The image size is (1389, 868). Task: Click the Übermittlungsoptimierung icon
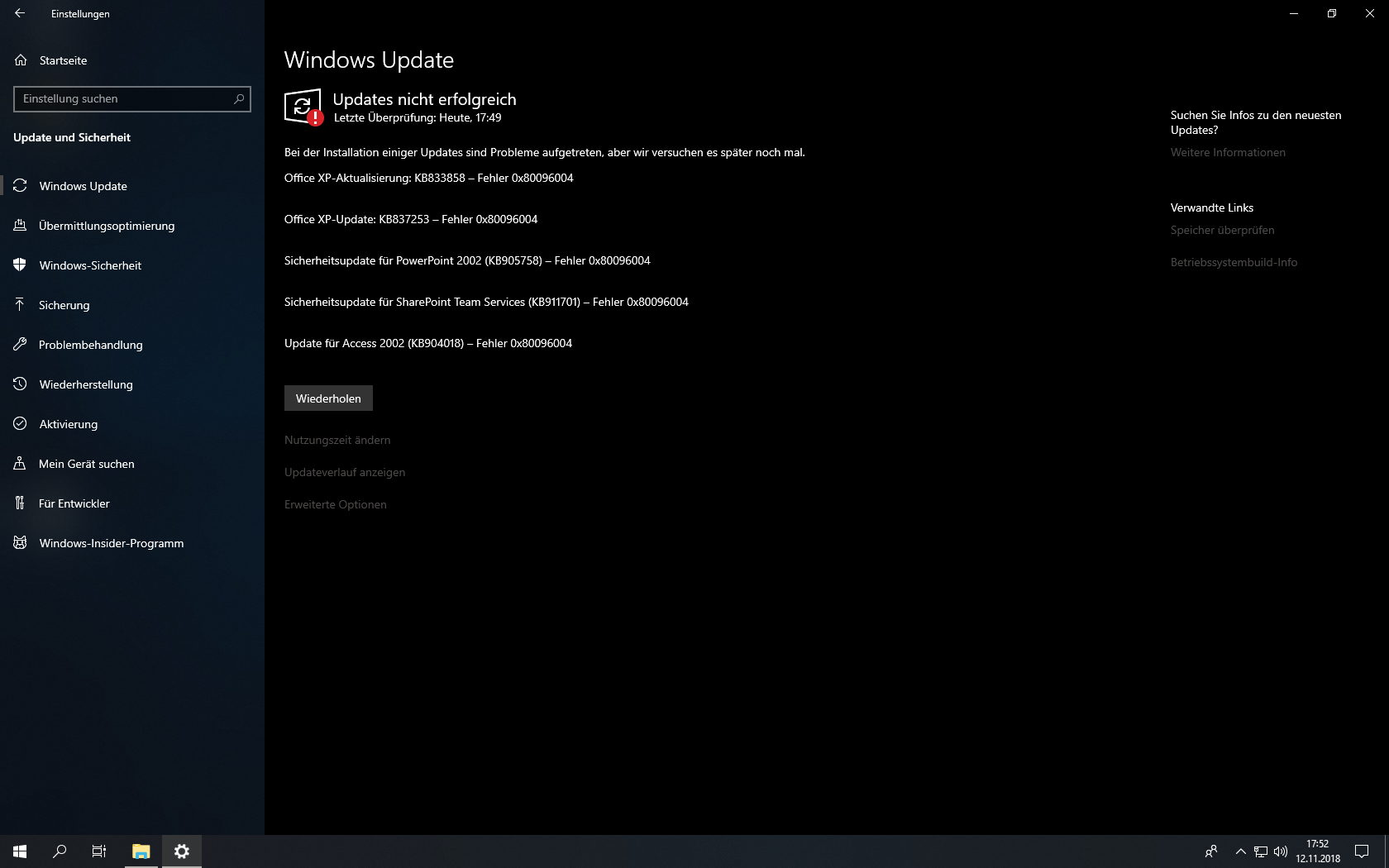click(21, 226)
